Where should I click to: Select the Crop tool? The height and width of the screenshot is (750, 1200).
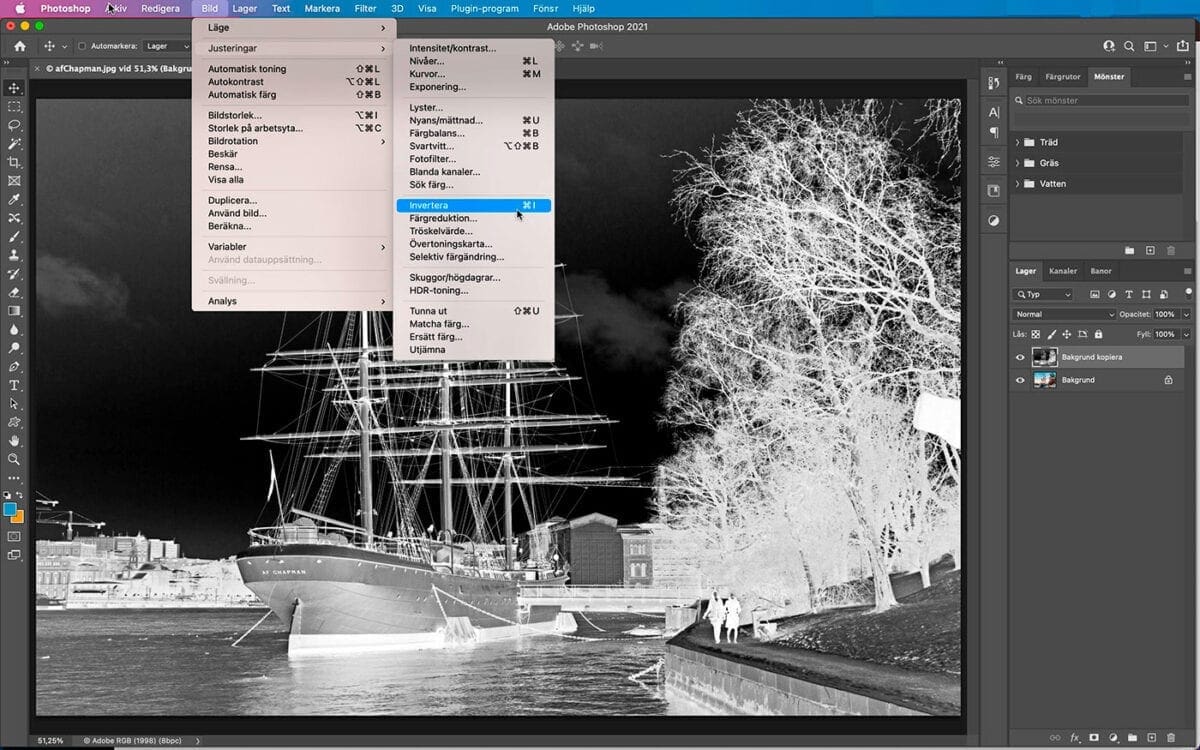[x=14, y=162]
